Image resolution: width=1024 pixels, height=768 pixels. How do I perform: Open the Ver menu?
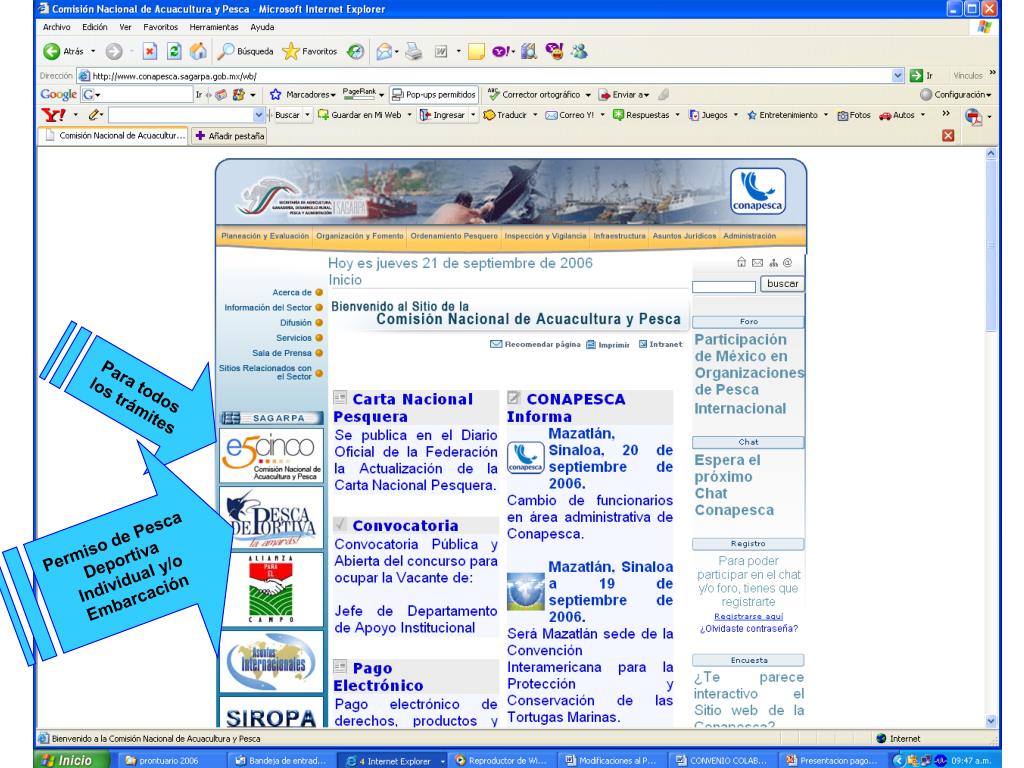125,27
